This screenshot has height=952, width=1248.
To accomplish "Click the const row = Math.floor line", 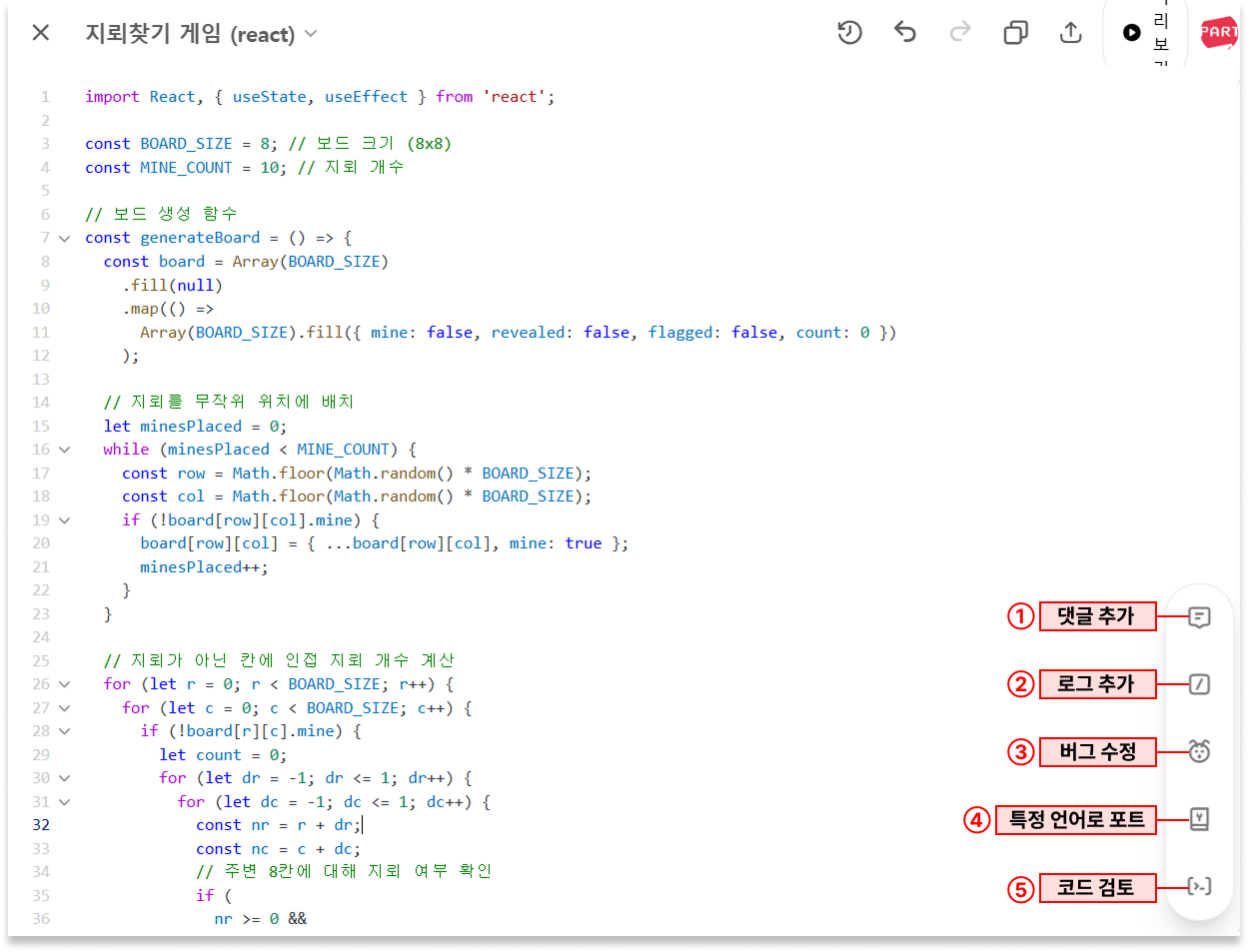I will point(357,474).
